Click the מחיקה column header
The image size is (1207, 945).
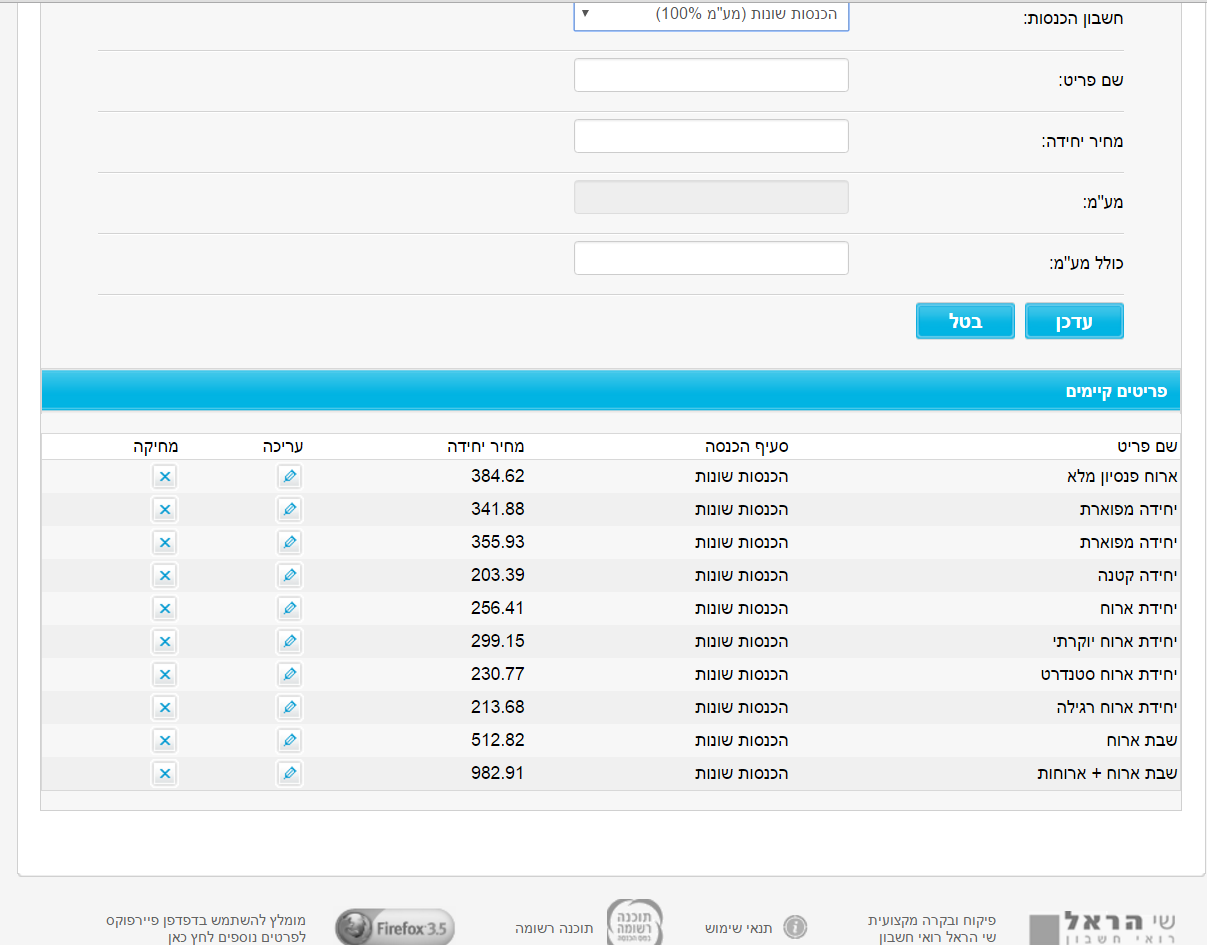tap(156, 446)
